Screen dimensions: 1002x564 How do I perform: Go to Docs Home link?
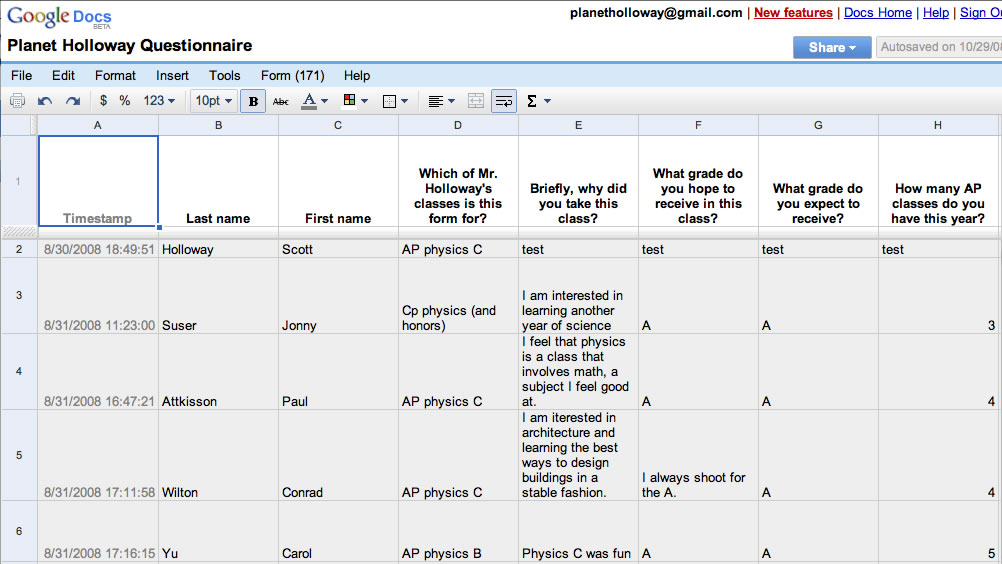[x=877, y=13]
